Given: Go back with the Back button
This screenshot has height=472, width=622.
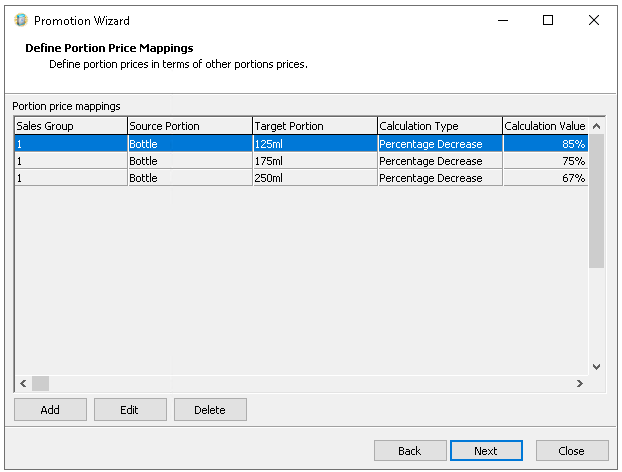Looking at the screenshot, I should [410, 451].
